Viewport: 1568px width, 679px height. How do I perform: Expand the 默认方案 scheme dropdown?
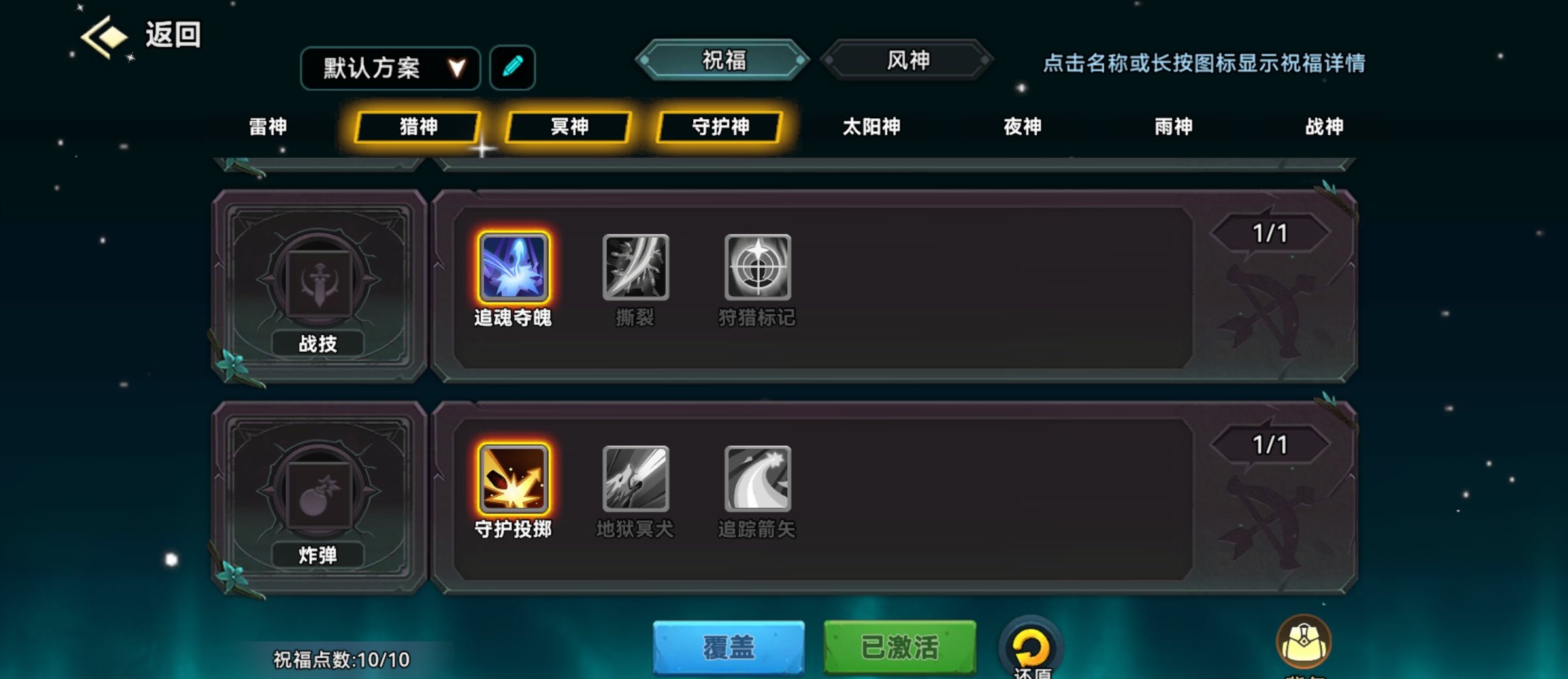(x=390, y=68)
